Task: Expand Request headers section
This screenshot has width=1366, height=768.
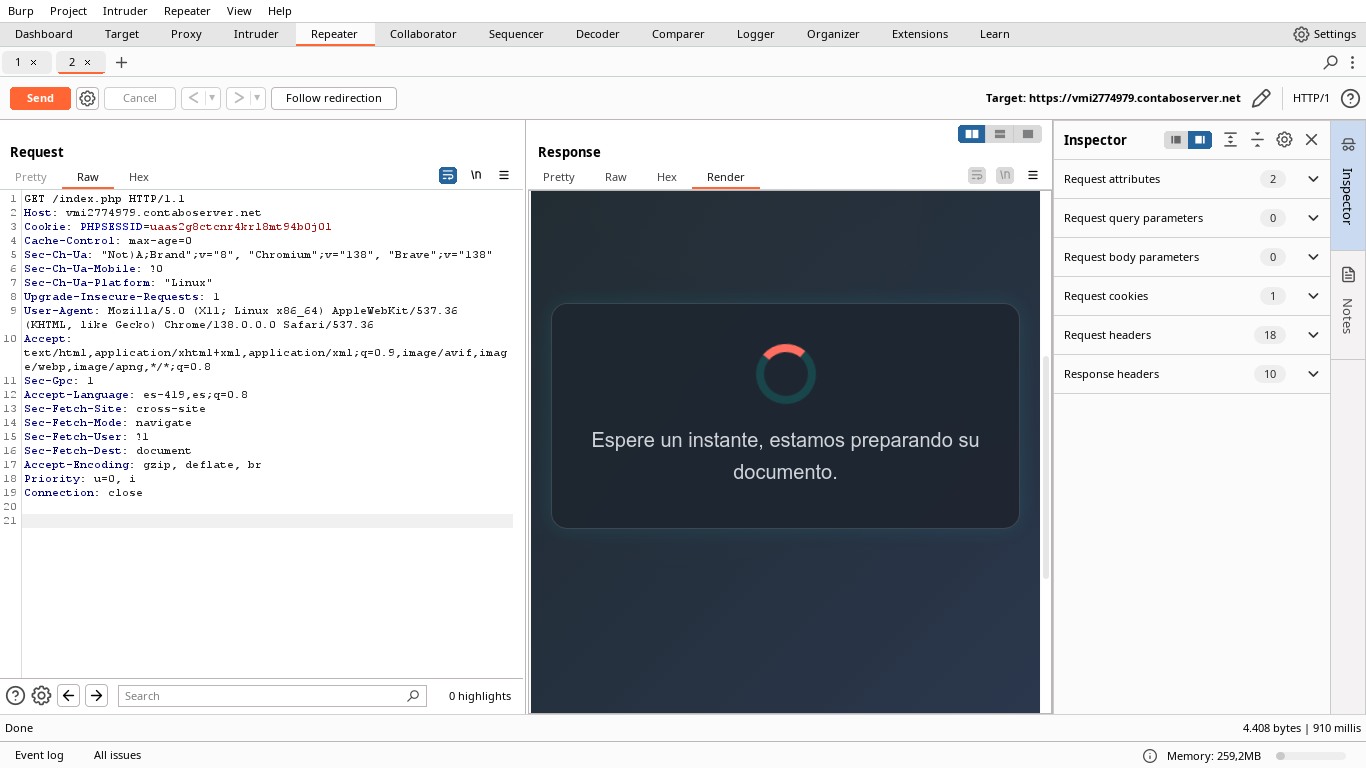Action: click(x=1313, y=335)
